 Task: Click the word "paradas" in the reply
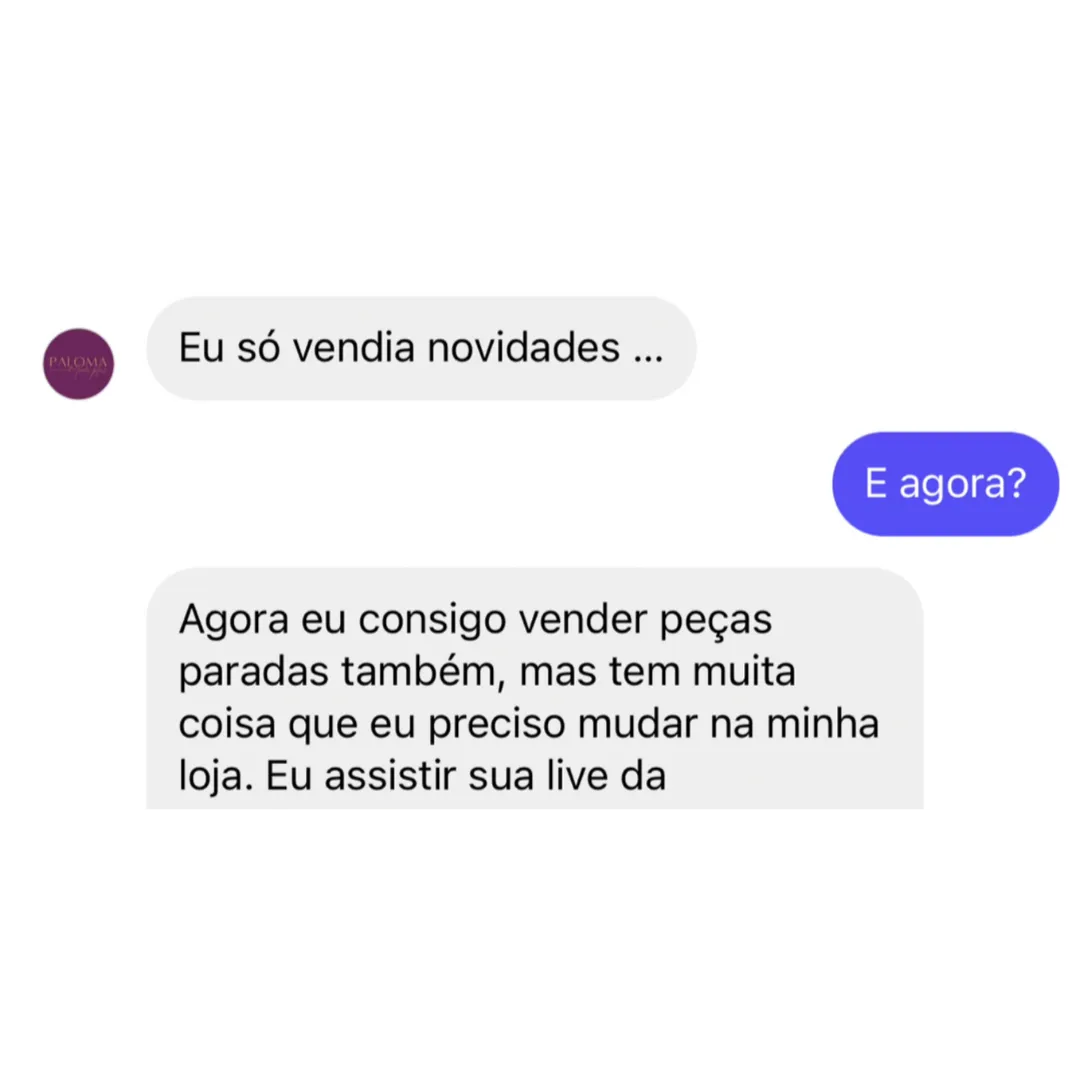tap(253, 672)
